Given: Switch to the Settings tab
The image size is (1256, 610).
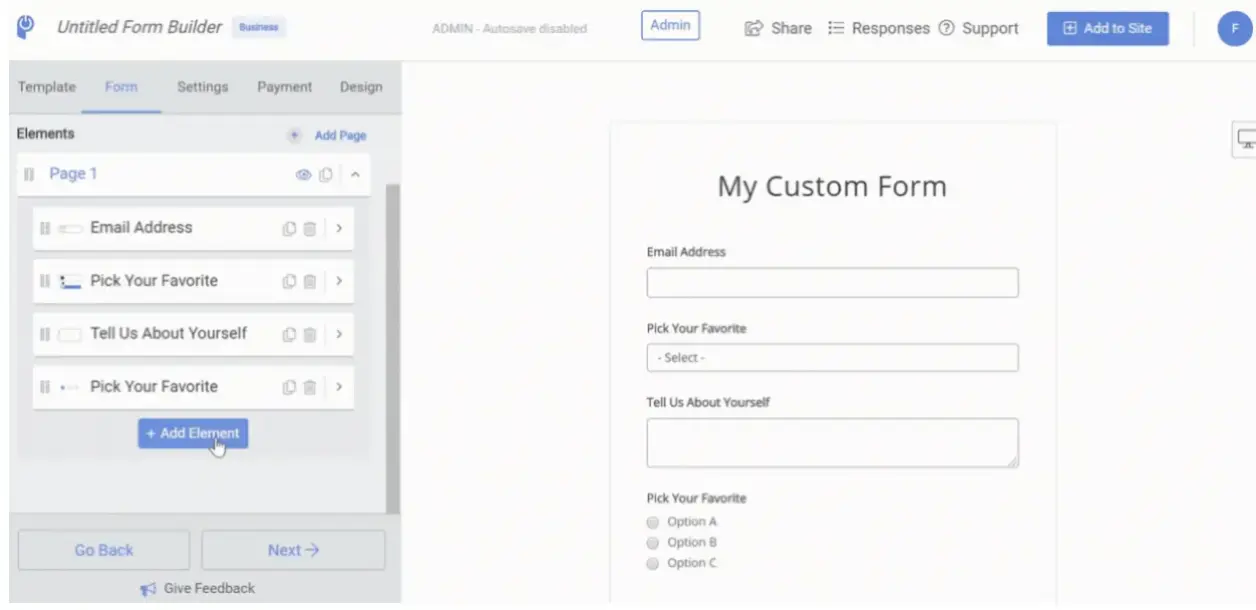Looking at the screenshot, I should (x=202, y=87).
